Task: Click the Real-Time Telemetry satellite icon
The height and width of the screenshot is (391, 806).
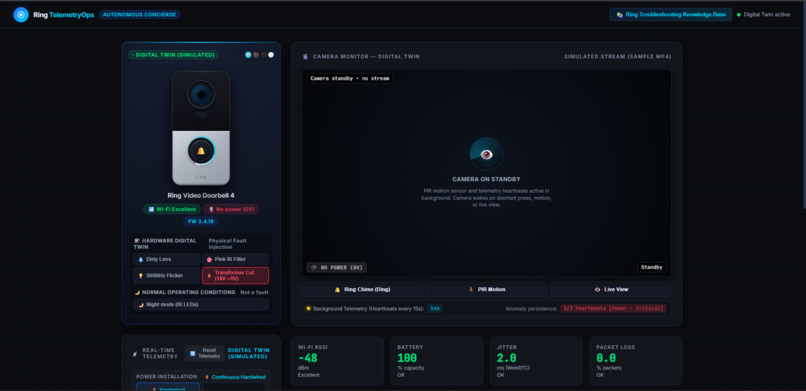Action: click(136, 353)
